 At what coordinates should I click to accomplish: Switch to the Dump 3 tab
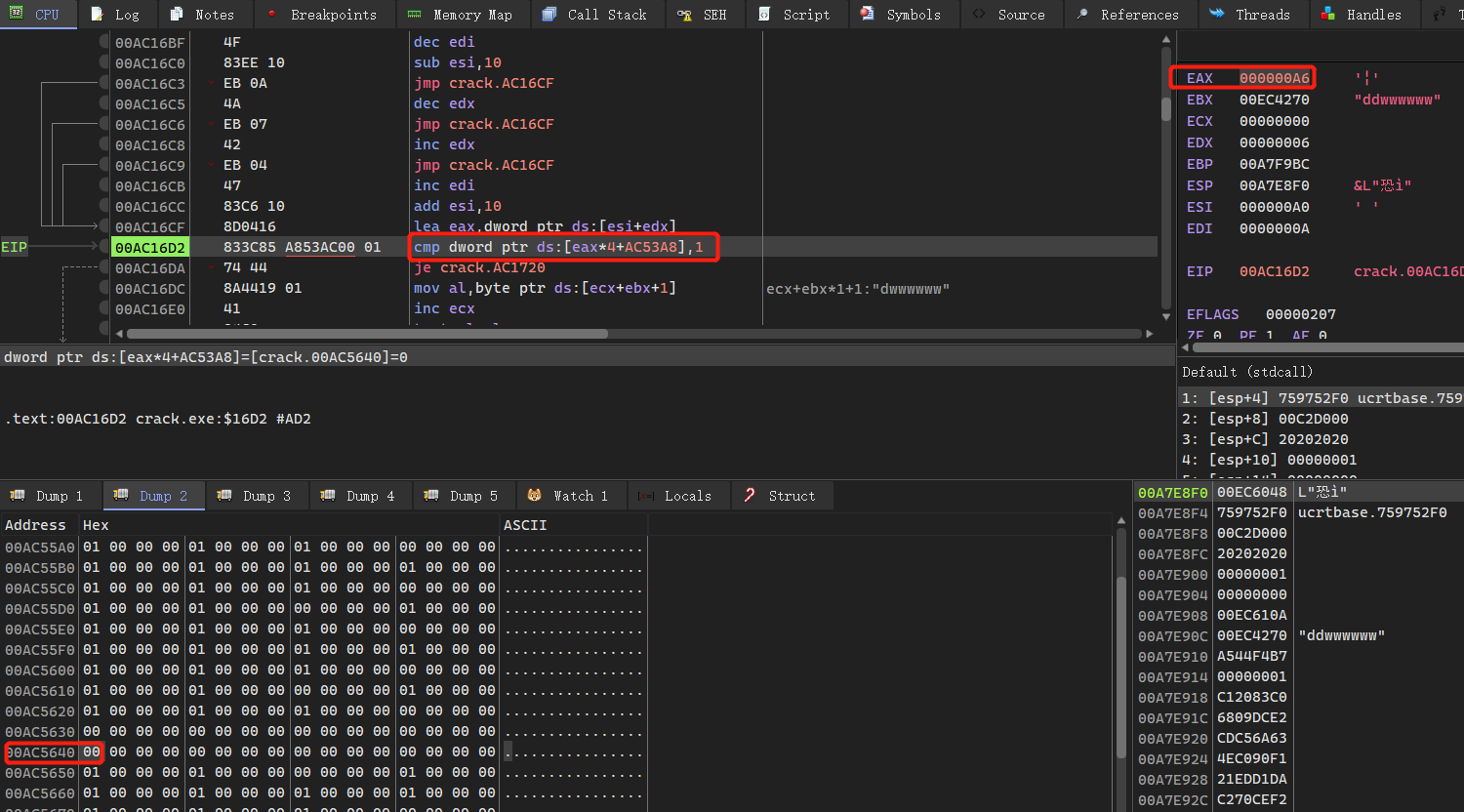click(259, 496)
